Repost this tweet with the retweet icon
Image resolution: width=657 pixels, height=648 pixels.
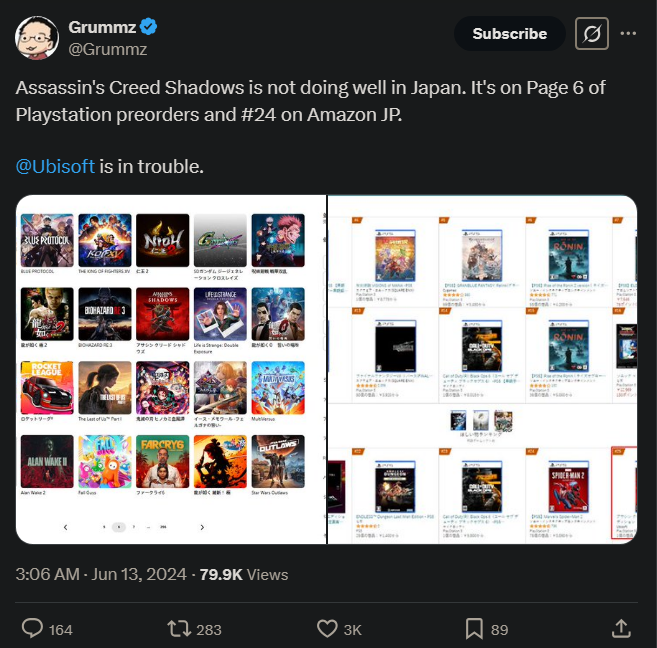click(179, 629)
